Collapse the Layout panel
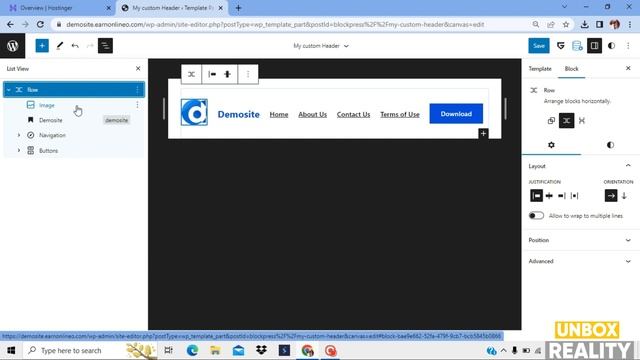The height and width of the screenshot is (360, 640). click(628, 166)
